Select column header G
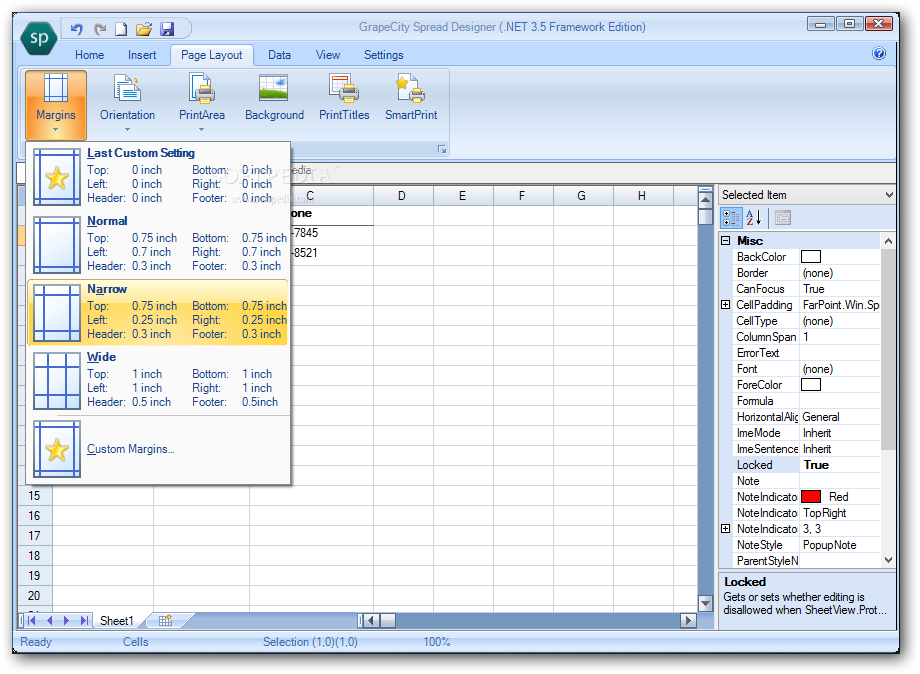Image resolution: width=920 pixels, height=674 pixels. [581, 195]
